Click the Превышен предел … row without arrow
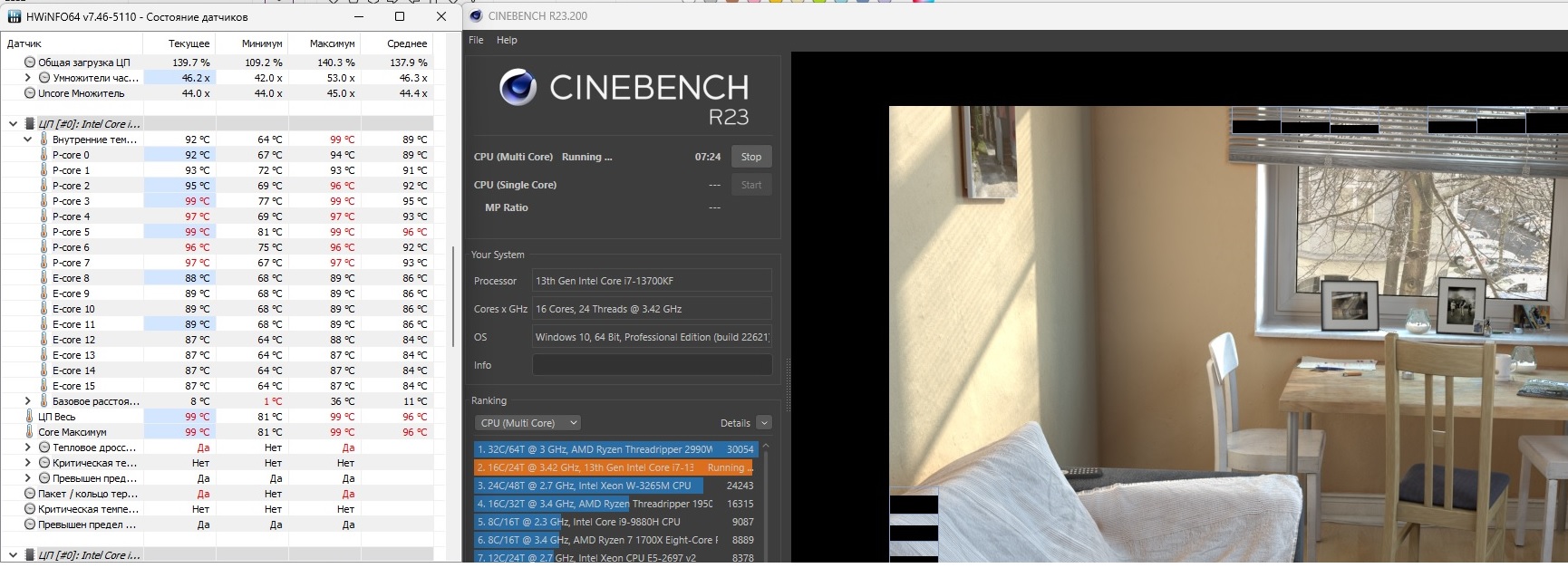This screenshot has height=587, width=1568. click(218, 524)
